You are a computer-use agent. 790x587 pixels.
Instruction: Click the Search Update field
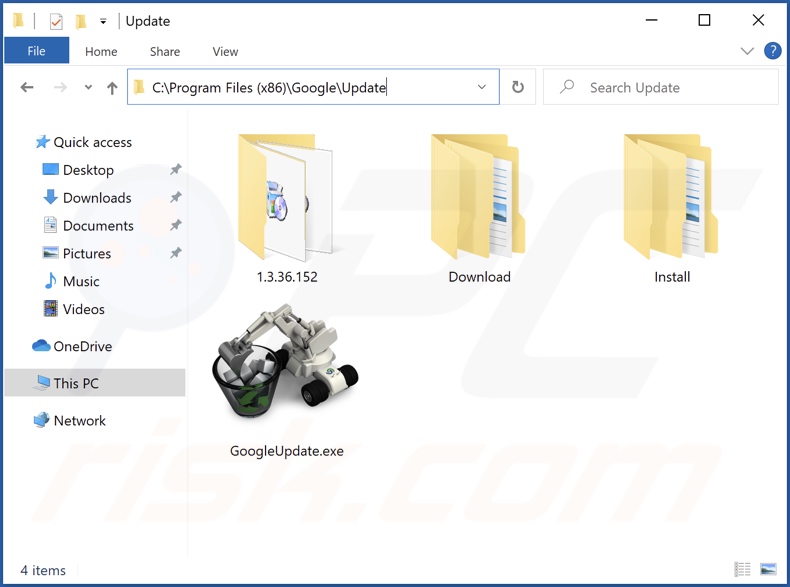tap(661, 87)
